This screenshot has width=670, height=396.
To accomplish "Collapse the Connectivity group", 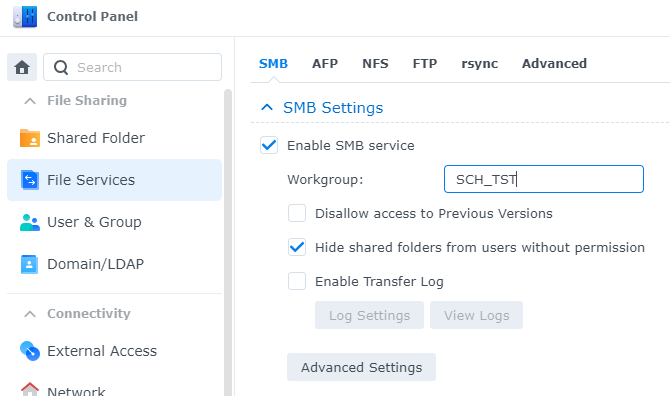I will (x=30, y=314).
